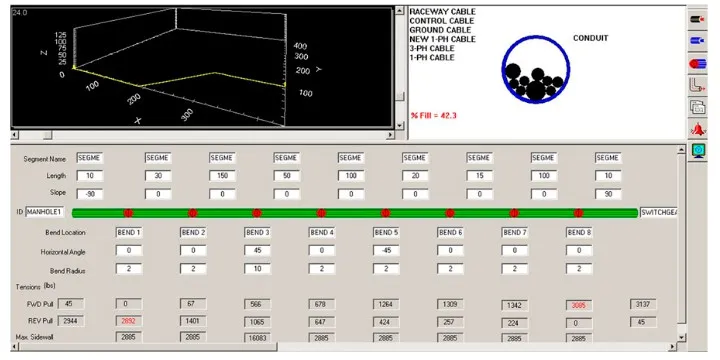Click Segment Name field above length 150
Screen dimensions: 720x360
[x=222, y=158]
